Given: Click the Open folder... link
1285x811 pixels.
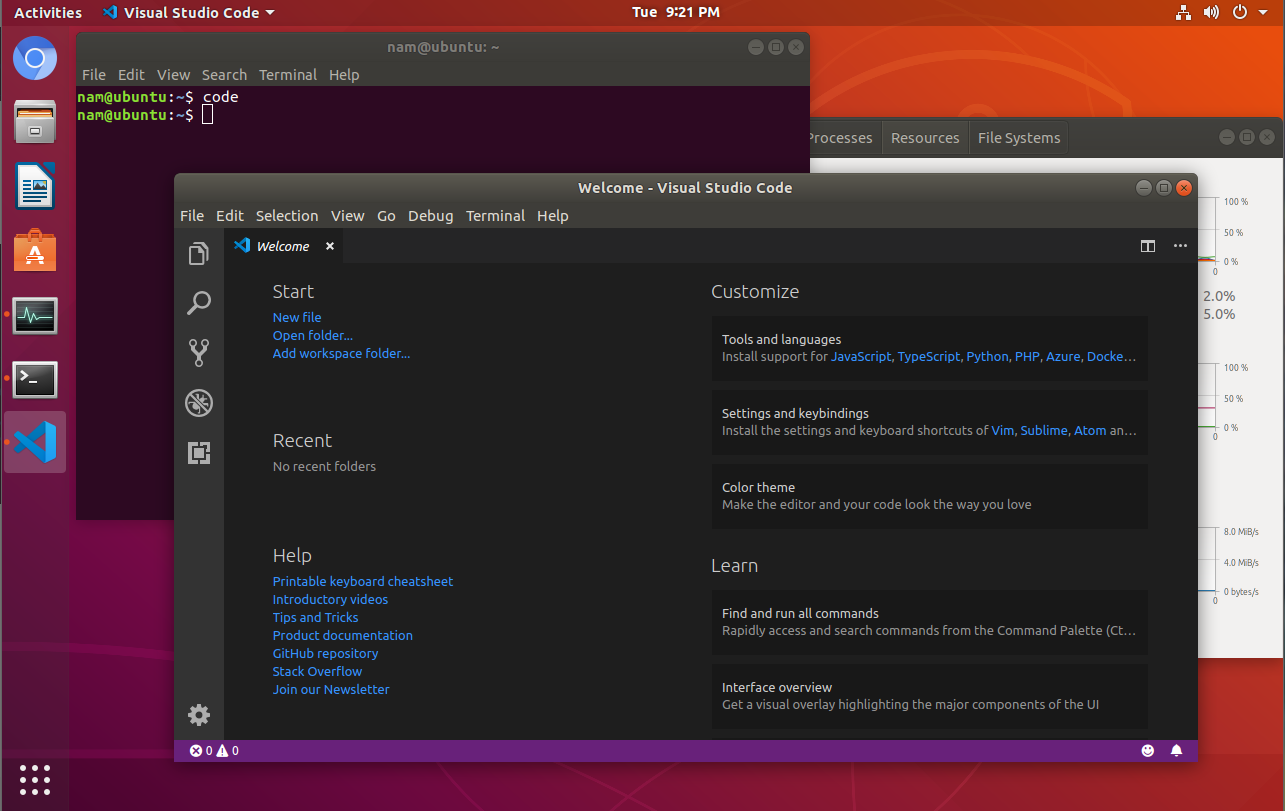Looking at the screenshot, I should (313, 336).
